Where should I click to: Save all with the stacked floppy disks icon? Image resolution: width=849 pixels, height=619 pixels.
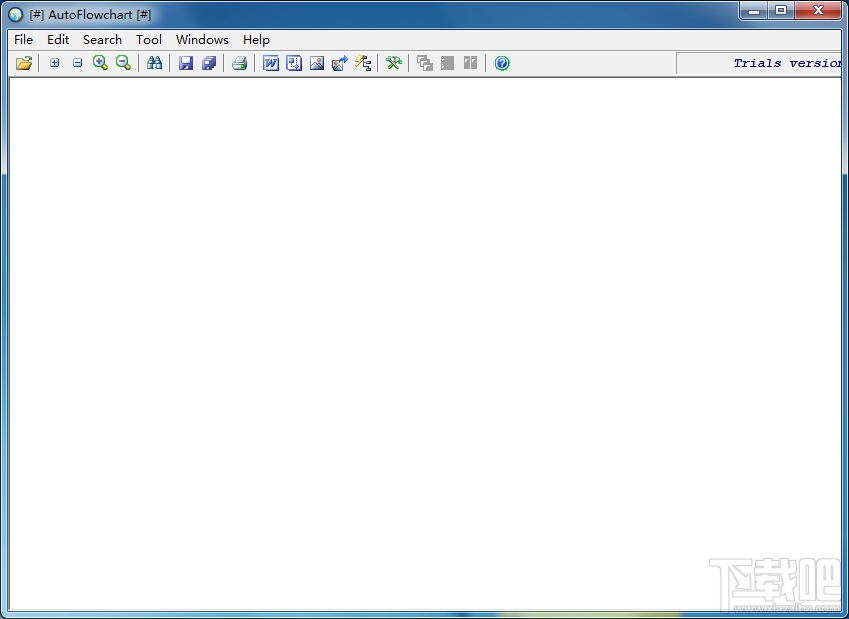click(x=209, y=63)
